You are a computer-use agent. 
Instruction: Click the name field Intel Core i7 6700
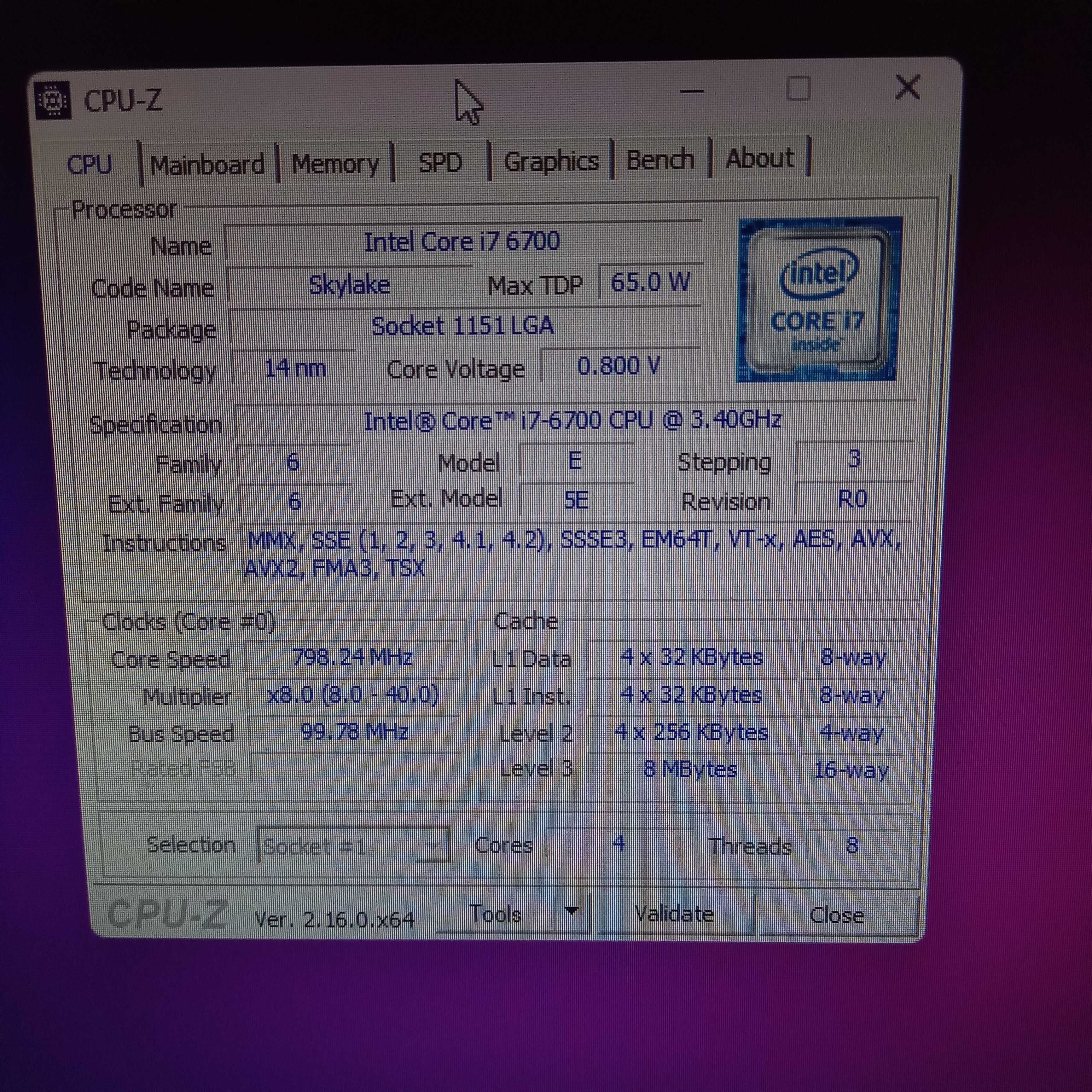tap(462, 241)
